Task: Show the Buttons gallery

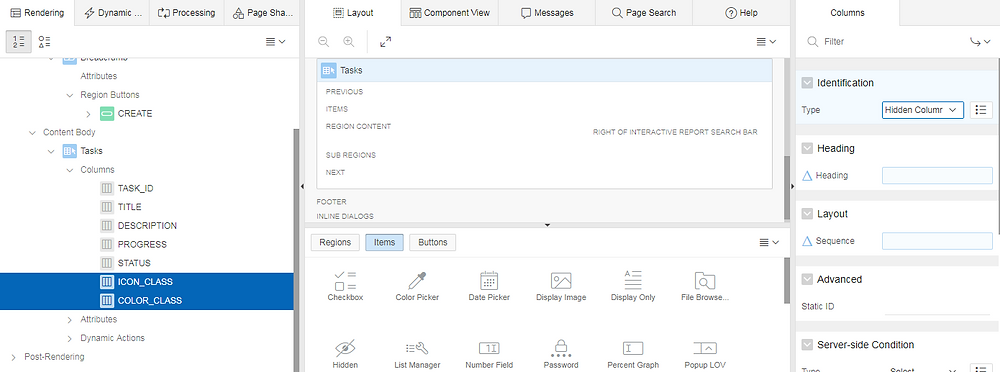Action: [432, 242]
